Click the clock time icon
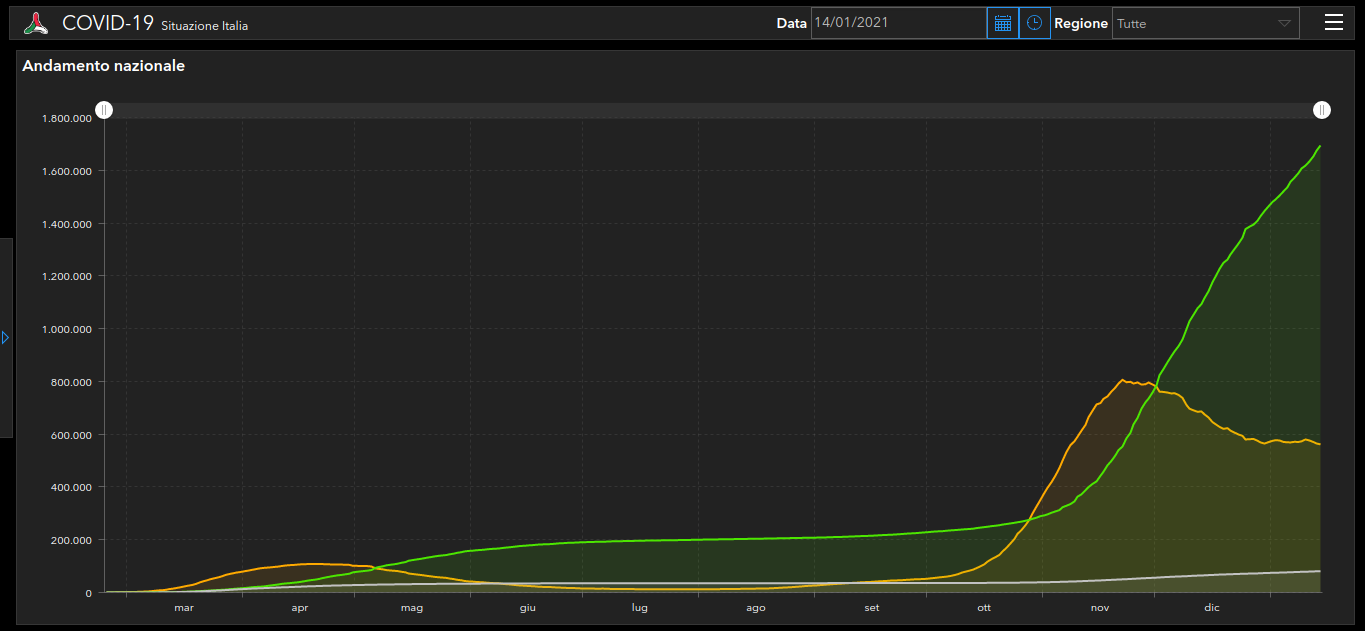Viewport: 1365px width, 631px height. pos(1035,23)
